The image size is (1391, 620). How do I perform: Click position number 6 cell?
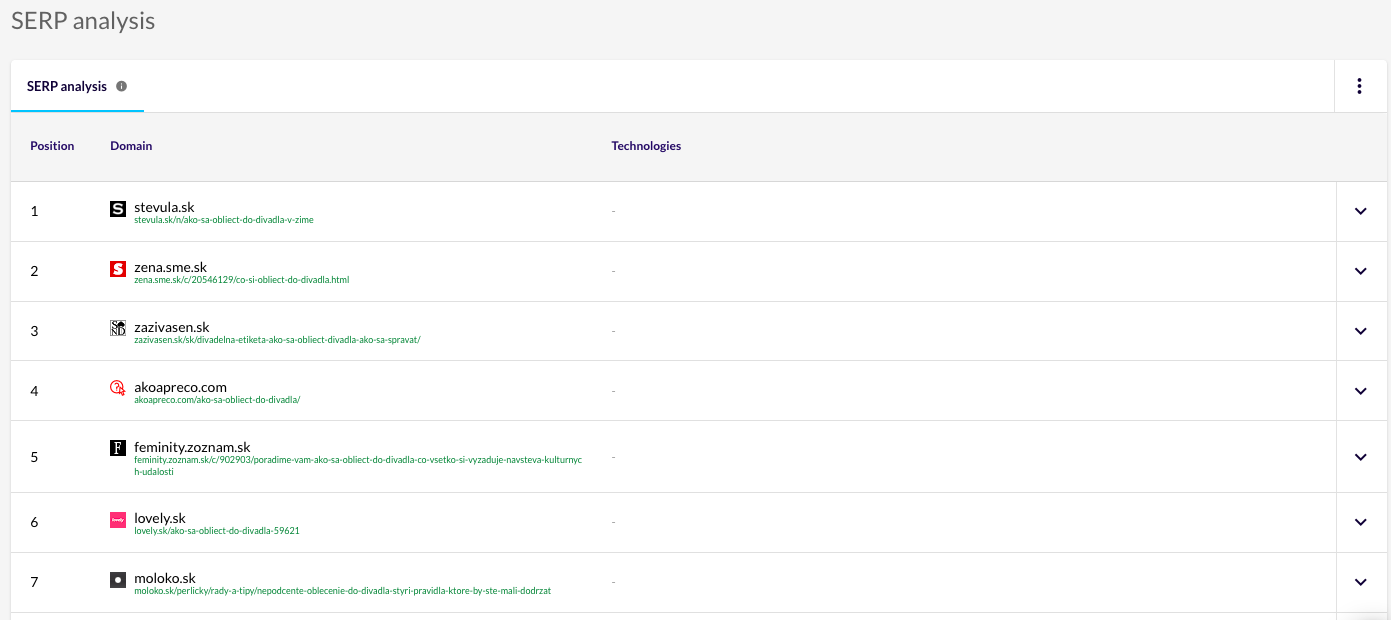(x=34, y=522)
